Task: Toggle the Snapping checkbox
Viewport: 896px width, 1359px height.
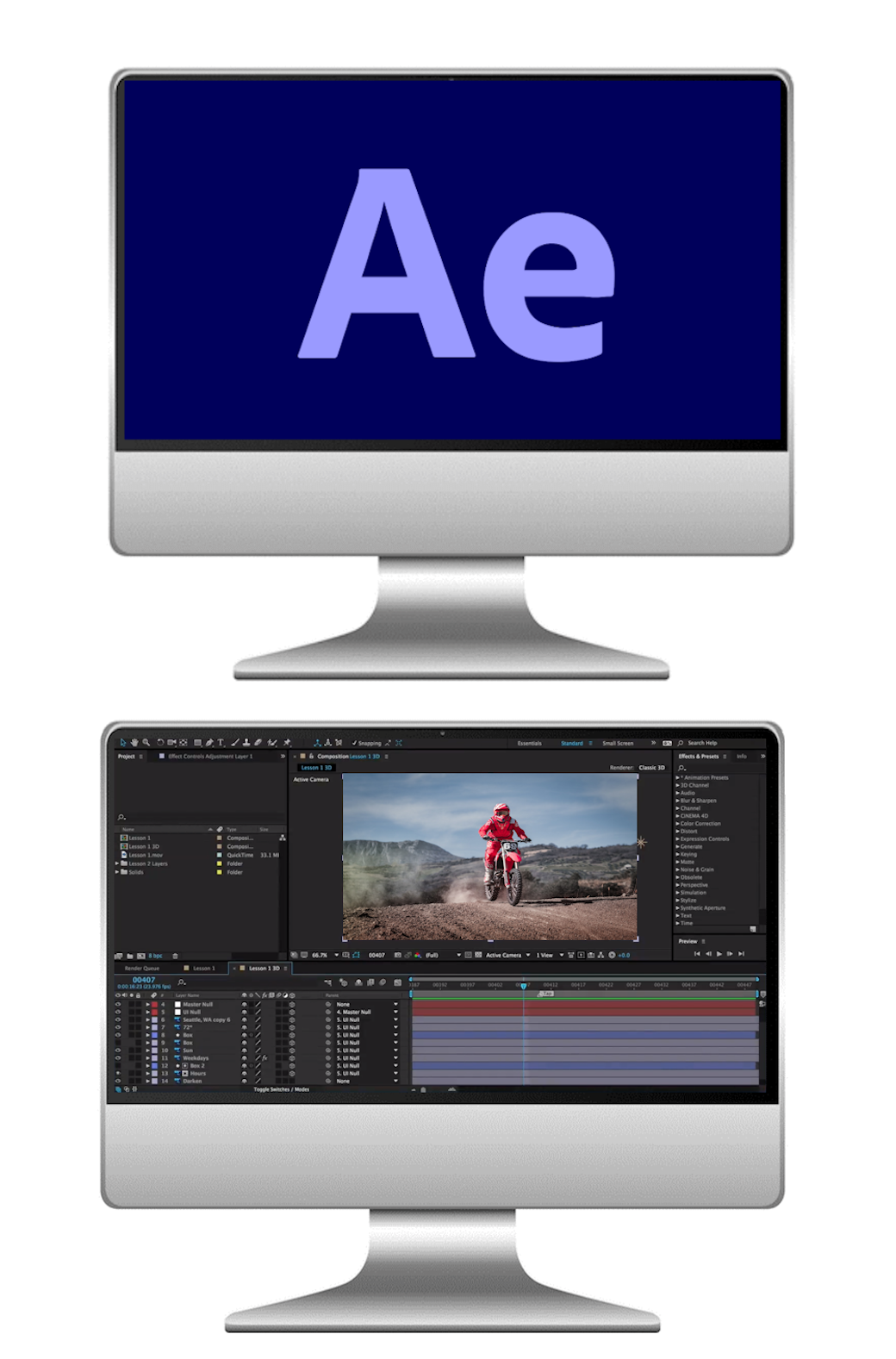Action: (354, 743)
